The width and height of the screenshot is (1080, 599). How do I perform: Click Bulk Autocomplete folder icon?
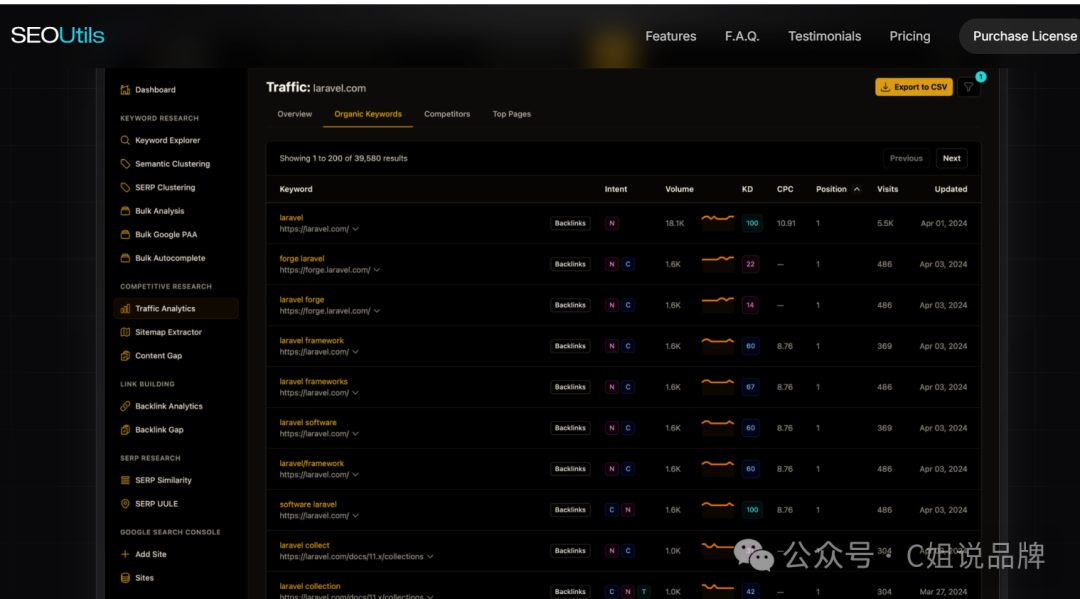[125, 258]
